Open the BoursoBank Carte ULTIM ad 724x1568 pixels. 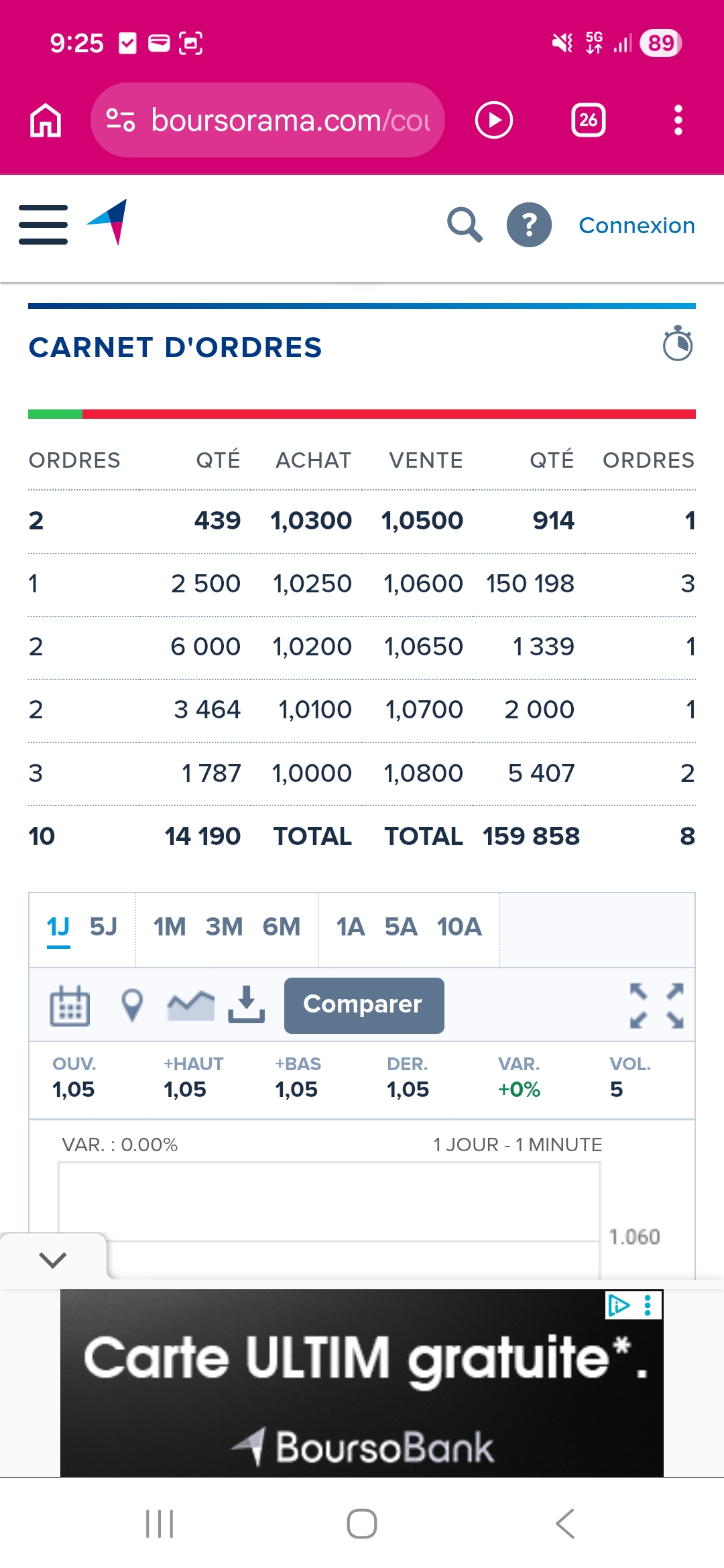click(x=362, y=1383)
